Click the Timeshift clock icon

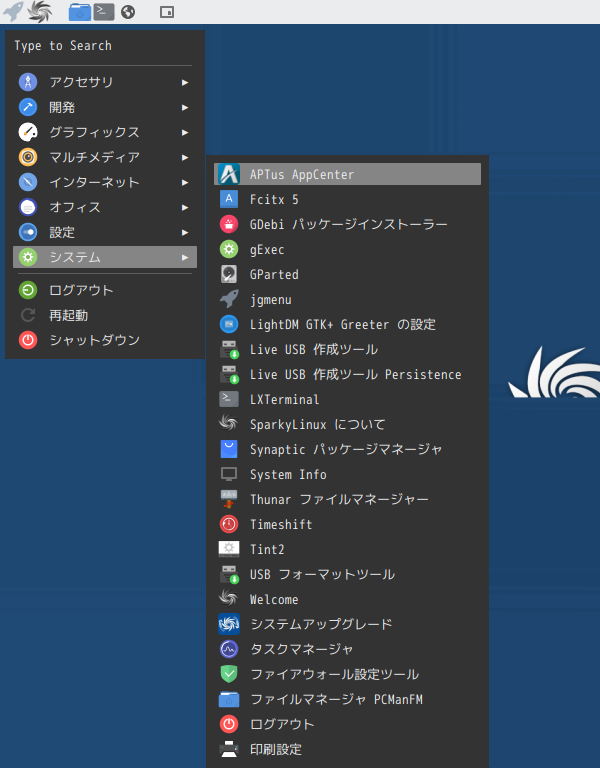click(x=229, y=524)
